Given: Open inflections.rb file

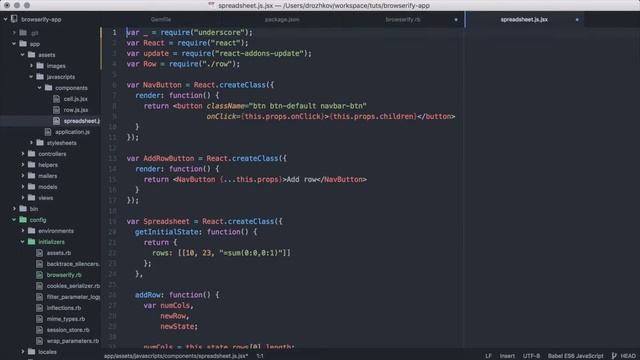Looking at the screenshot, I should point(64,308).
